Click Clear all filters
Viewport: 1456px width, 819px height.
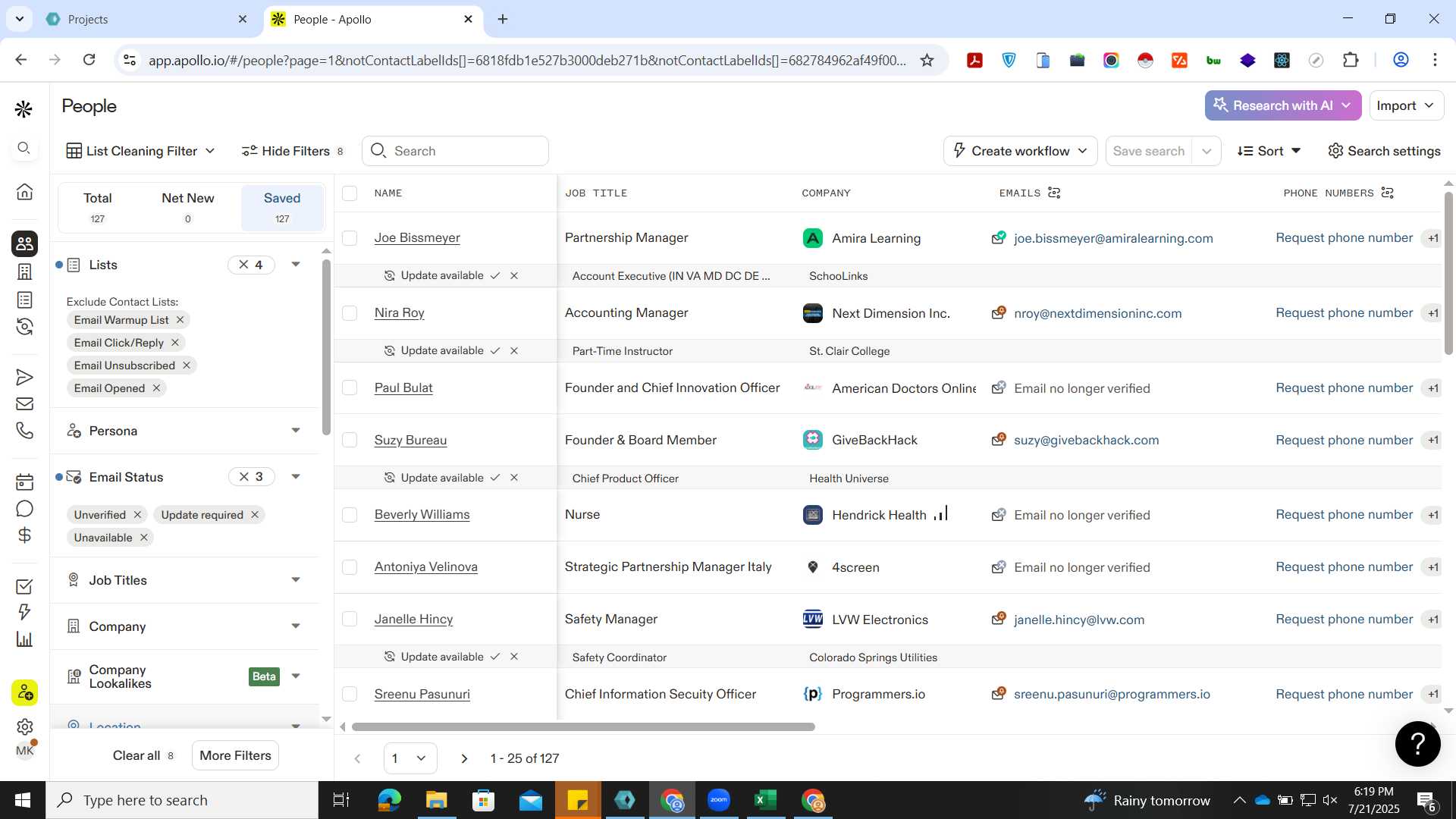point(143,755)
